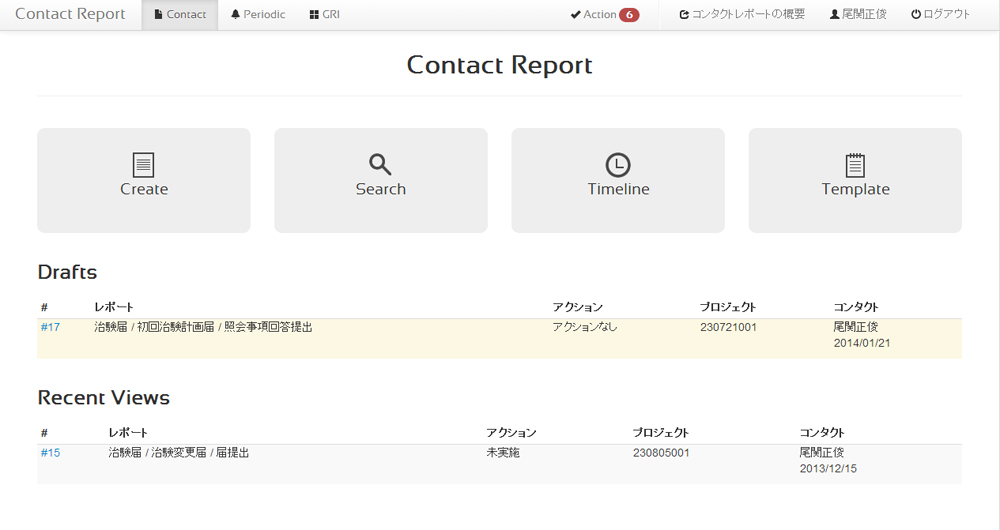Click the Drafts レポート column header
The height and width of the screenshot is (530, 1000).
tap(114, 307)
